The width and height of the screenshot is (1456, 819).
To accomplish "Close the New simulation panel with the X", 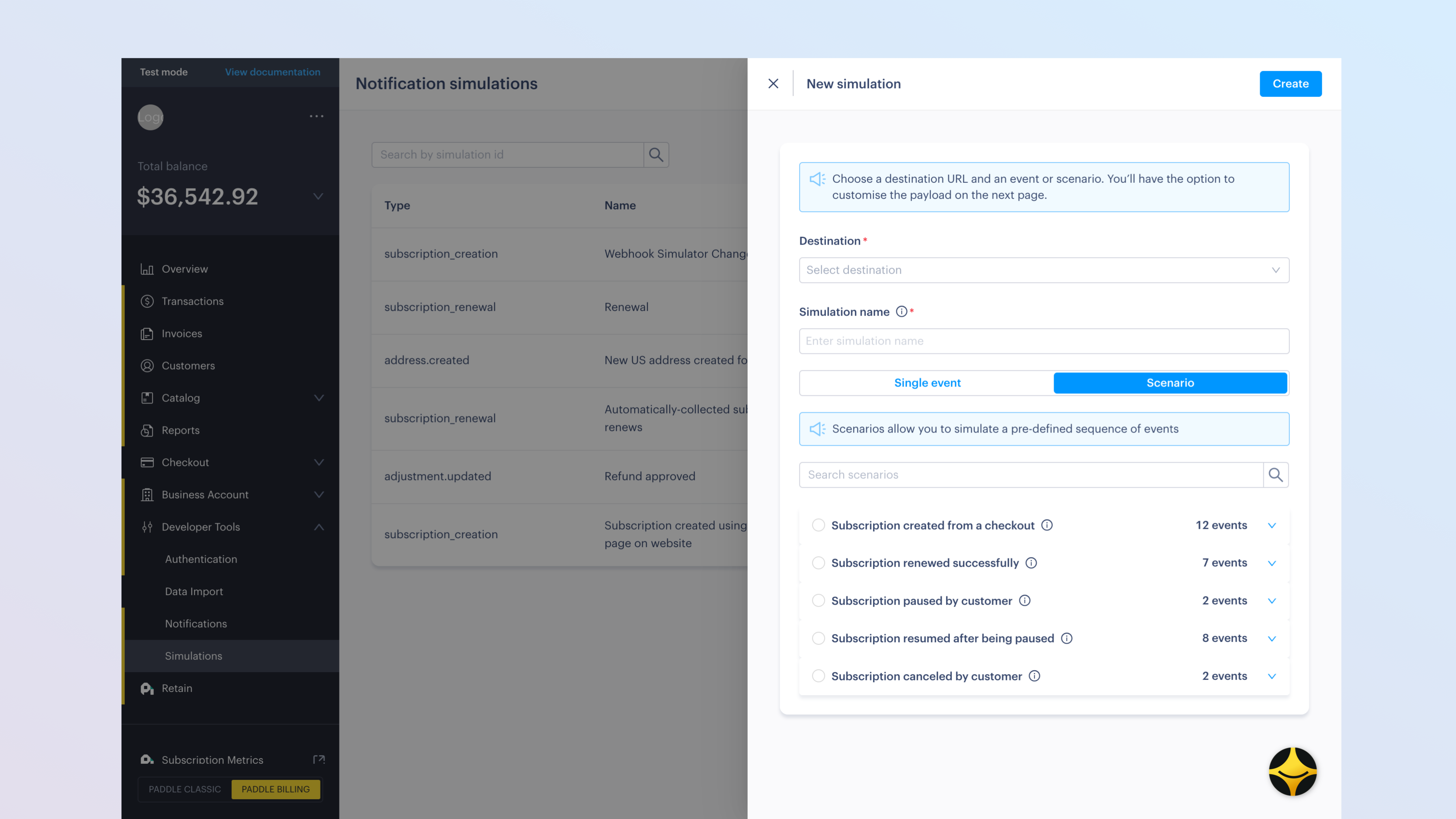I will pyautogui.click(x=773, y=83).
